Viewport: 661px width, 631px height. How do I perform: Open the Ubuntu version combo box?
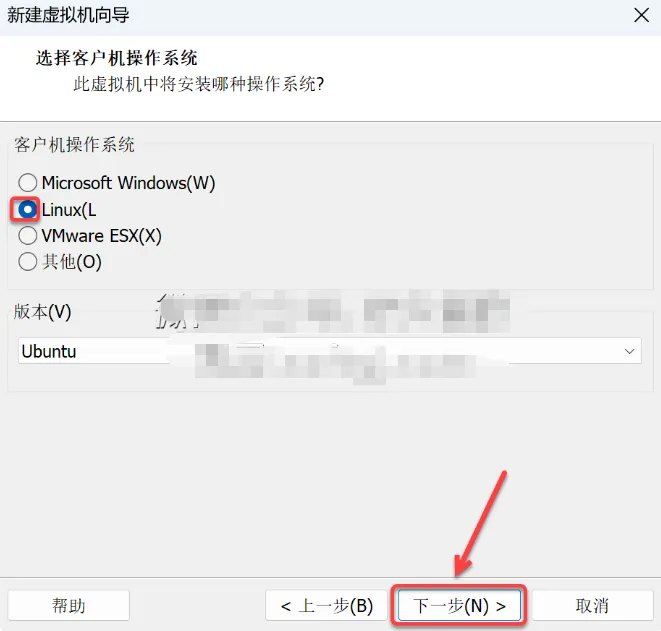[330, 351]
